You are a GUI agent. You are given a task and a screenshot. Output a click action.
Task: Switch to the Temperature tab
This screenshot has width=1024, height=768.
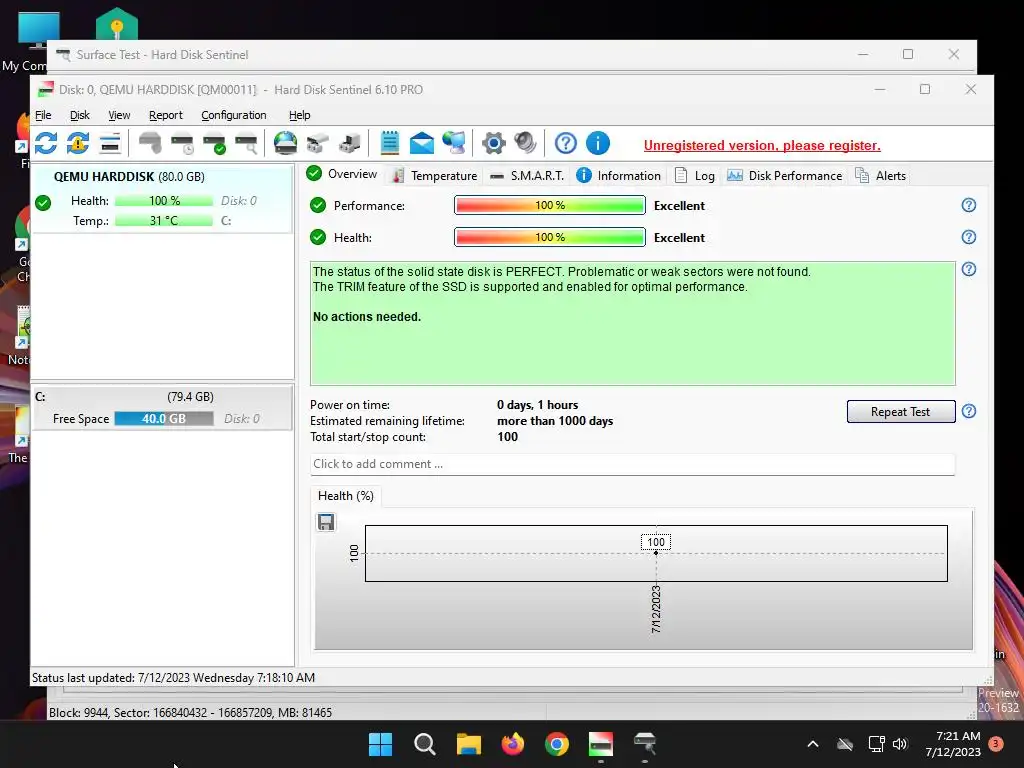click(434, 176)
